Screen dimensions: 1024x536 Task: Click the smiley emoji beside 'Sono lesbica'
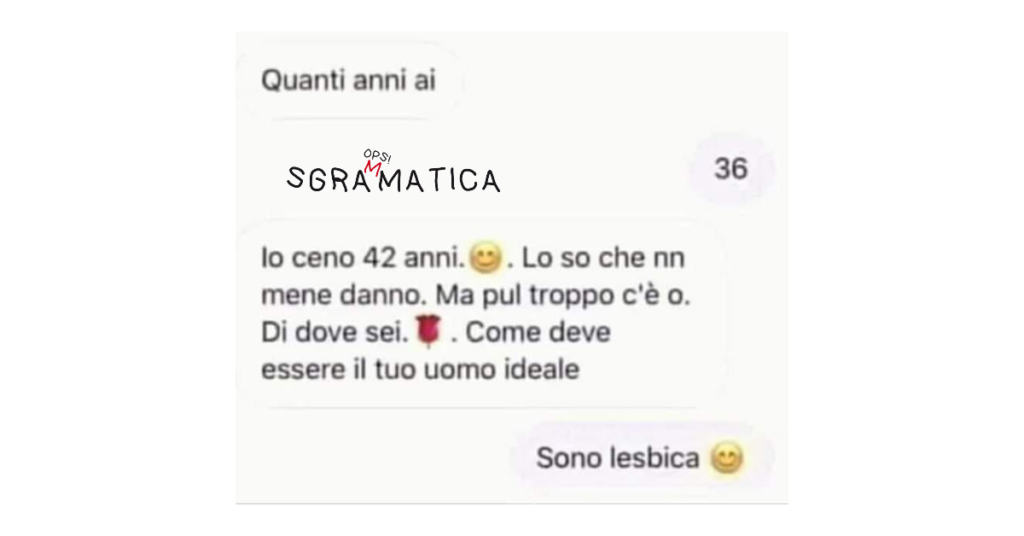click(727, 458)
